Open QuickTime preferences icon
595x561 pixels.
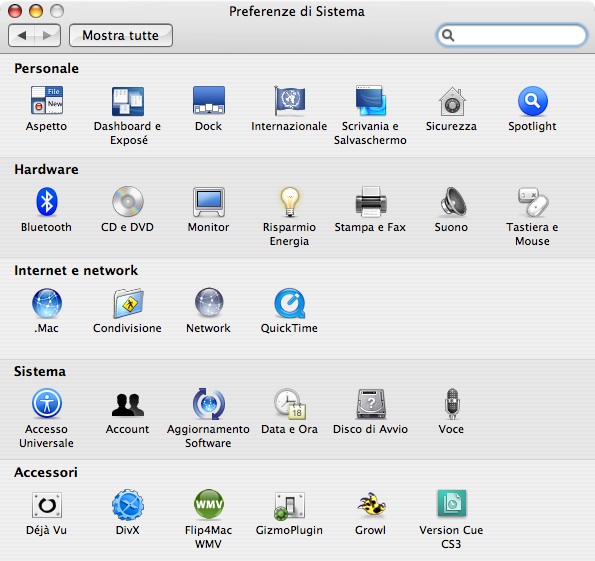tap(290, 303)
